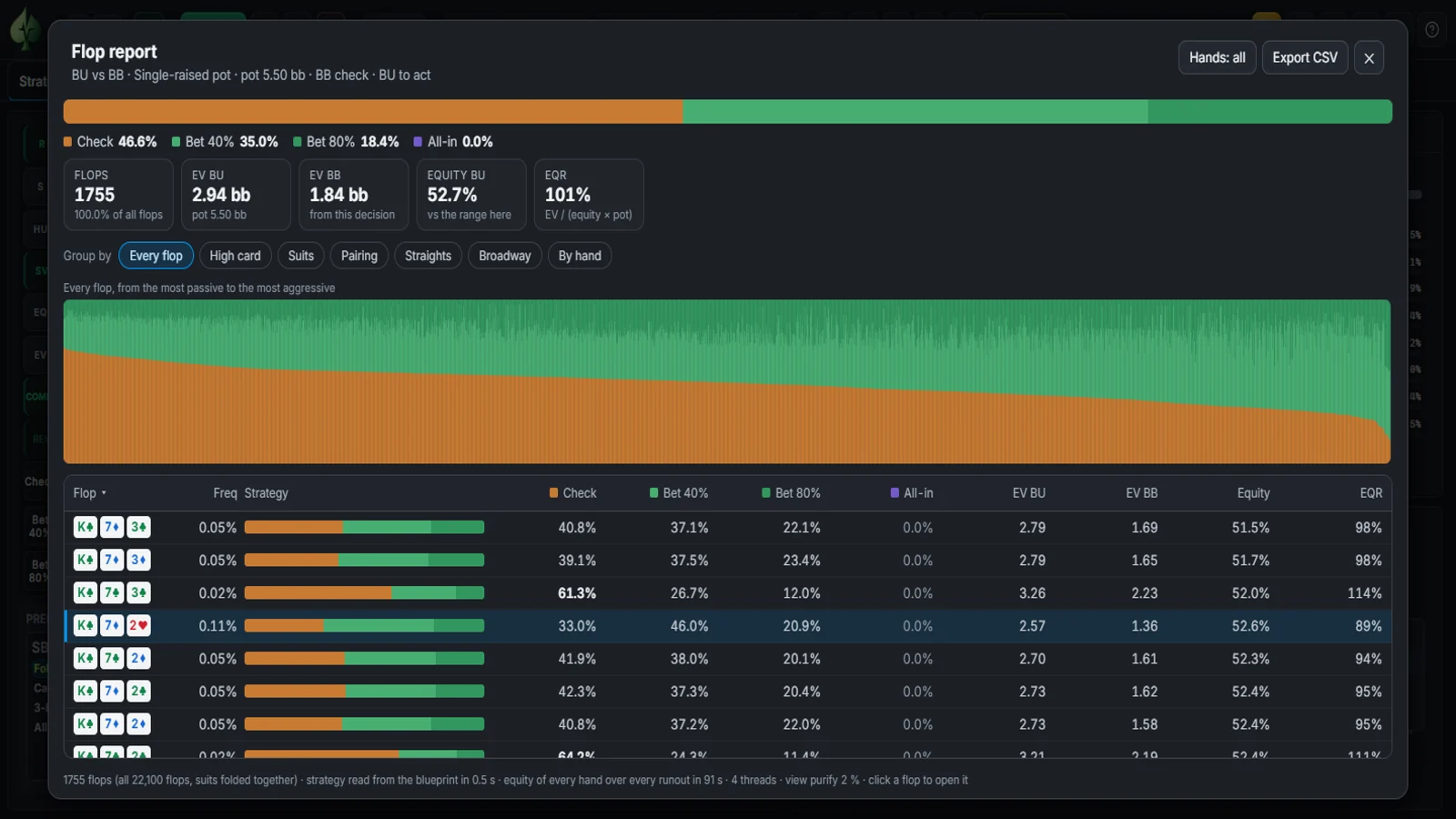Click the Bet 40% 35.0% legend entry
Image resolution: width=1456 pixels, height=819 pixels.
point(225,142)
